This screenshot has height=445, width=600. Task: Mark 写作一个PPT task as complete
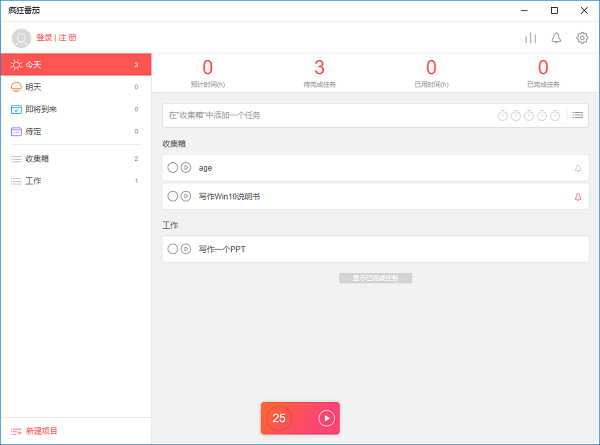173,249
